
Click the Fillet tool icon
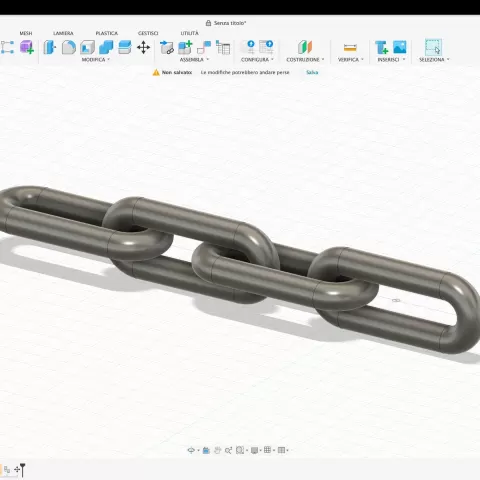[69, 47]
